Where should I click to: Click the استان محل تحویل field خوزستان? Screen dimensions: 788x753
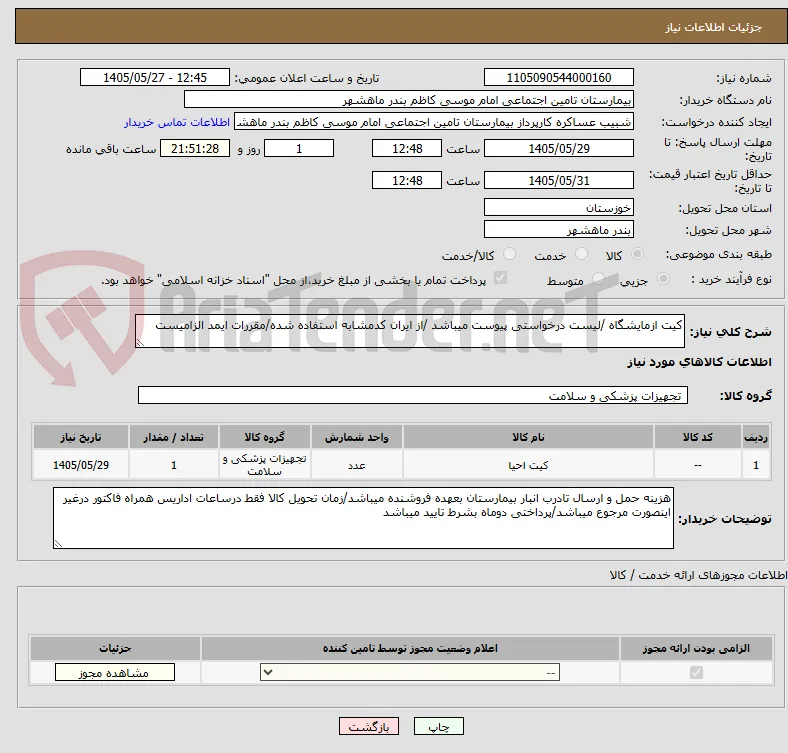[558, 208]
